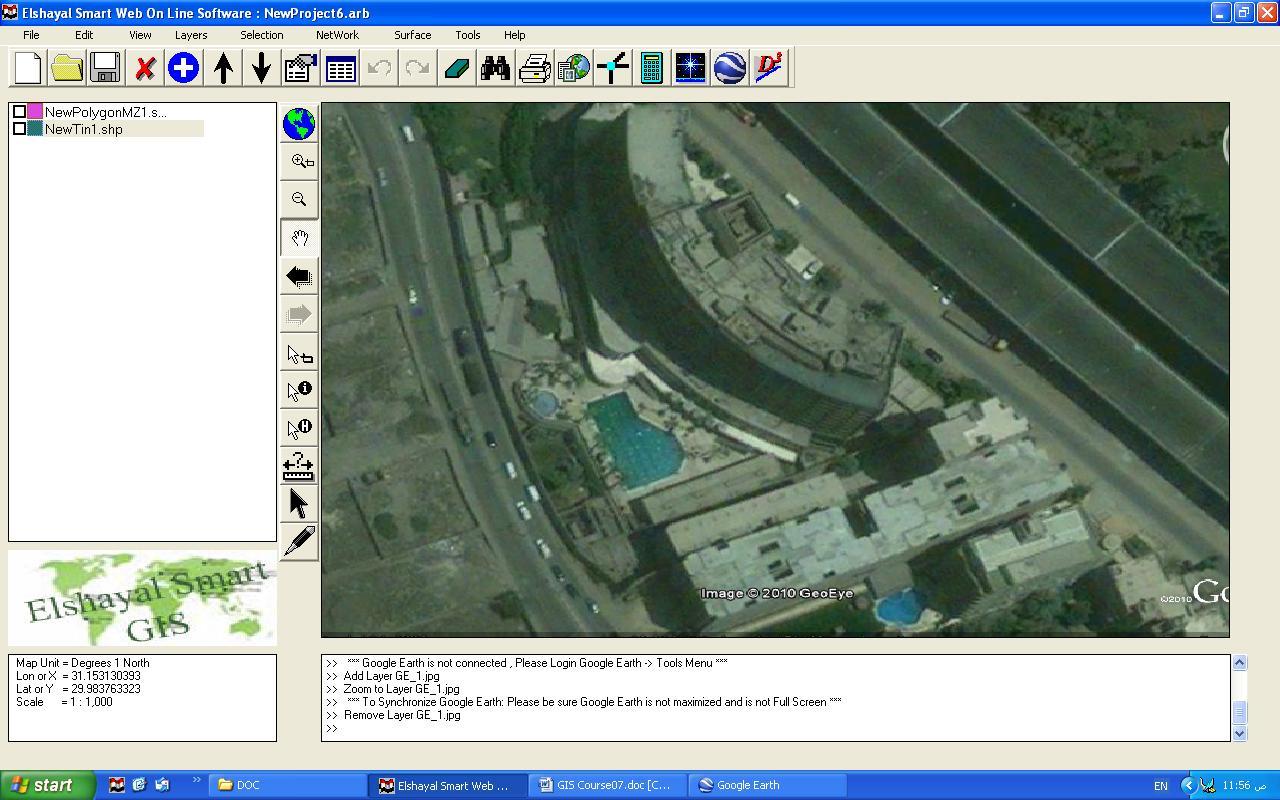1280x800 pixels.
Task: Open find tool with binoculars icon
Action: pyautogui.click(x=495, y=68)
